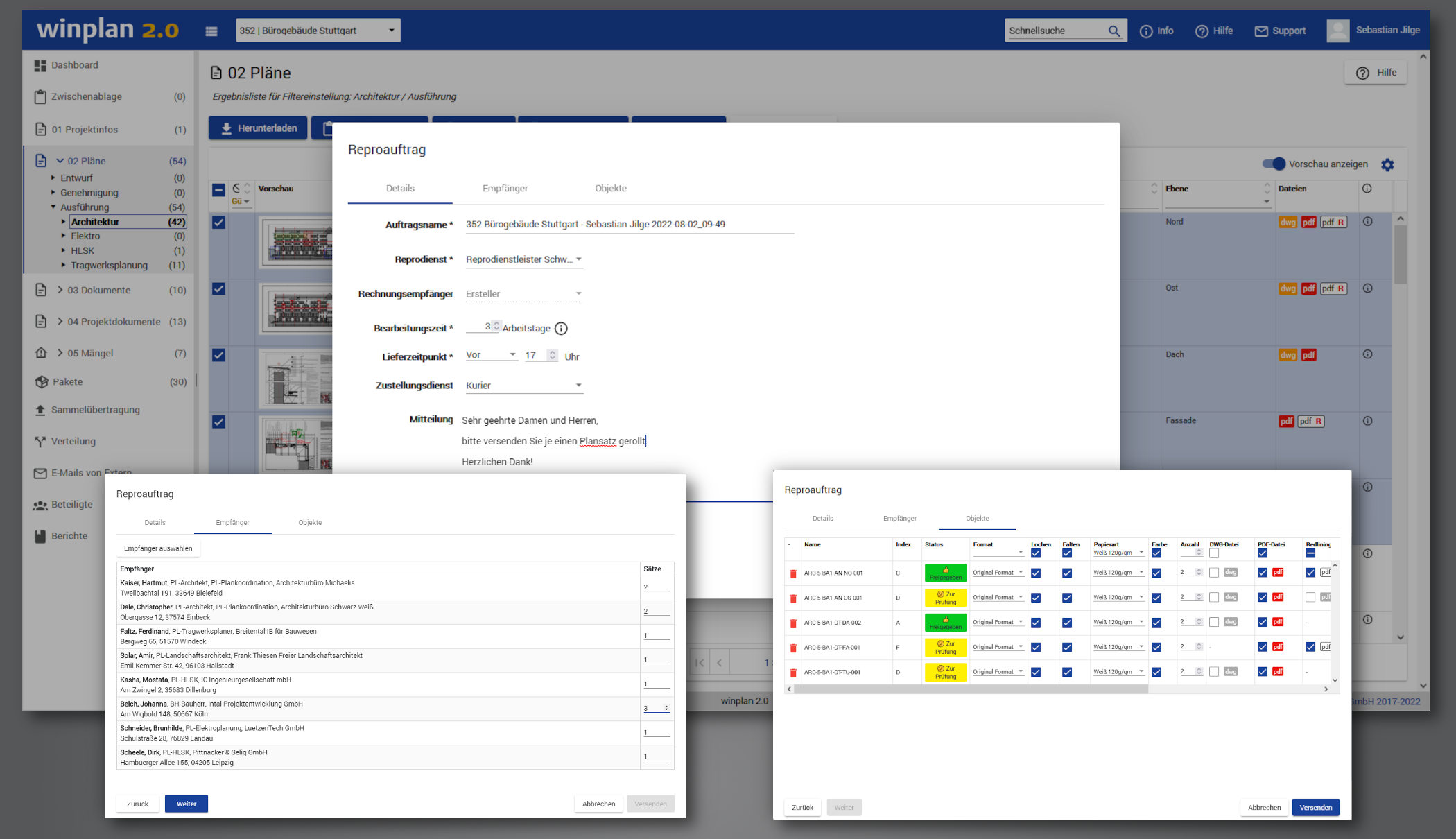Click the blue Versenden button in Objekte dialog
The image size is (1456, 839).
pos(1315,807)
